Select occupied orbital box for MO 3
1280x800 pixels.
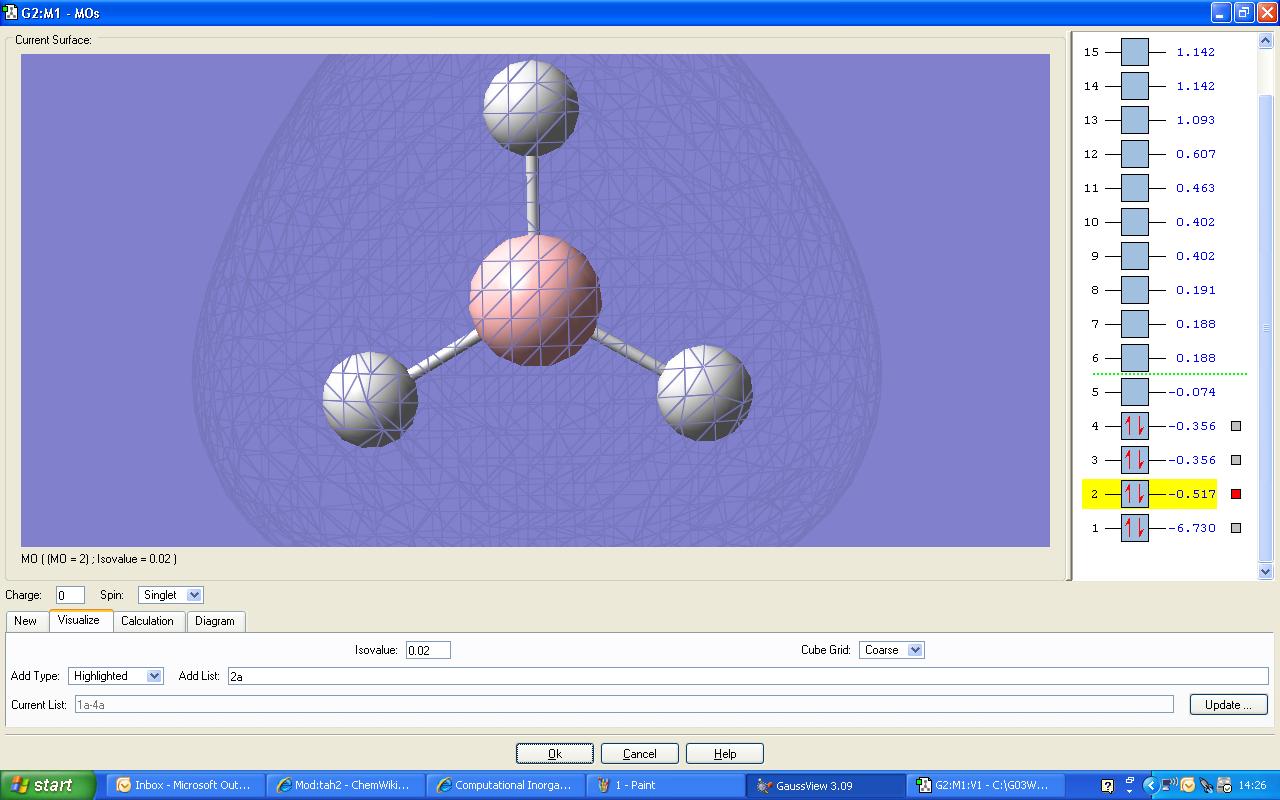(1134, 460)
